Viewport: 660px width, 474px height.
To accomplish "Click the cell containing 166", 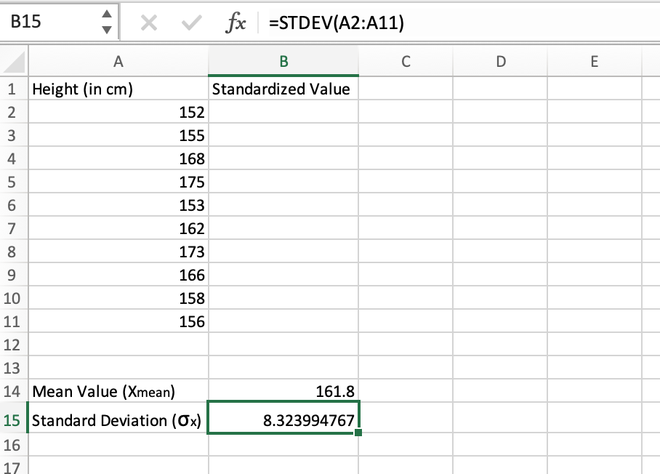I will tap(118, 275).
